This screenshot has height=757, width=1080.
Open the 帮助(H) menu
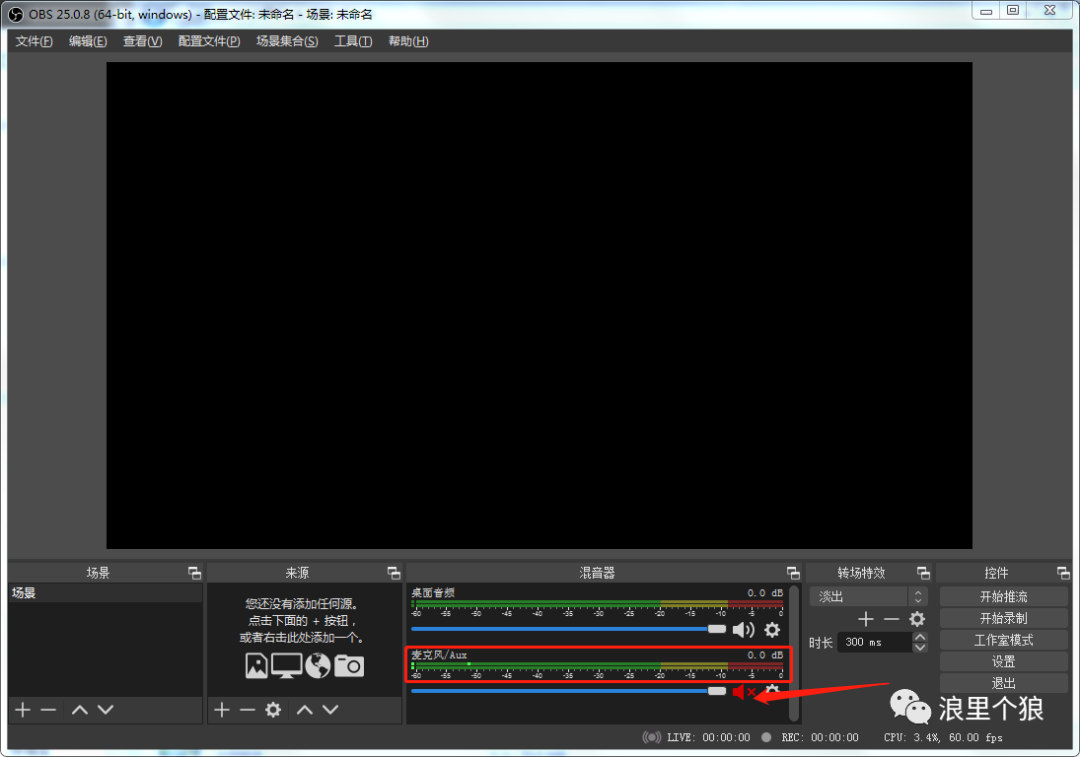(x=408, y=41)
